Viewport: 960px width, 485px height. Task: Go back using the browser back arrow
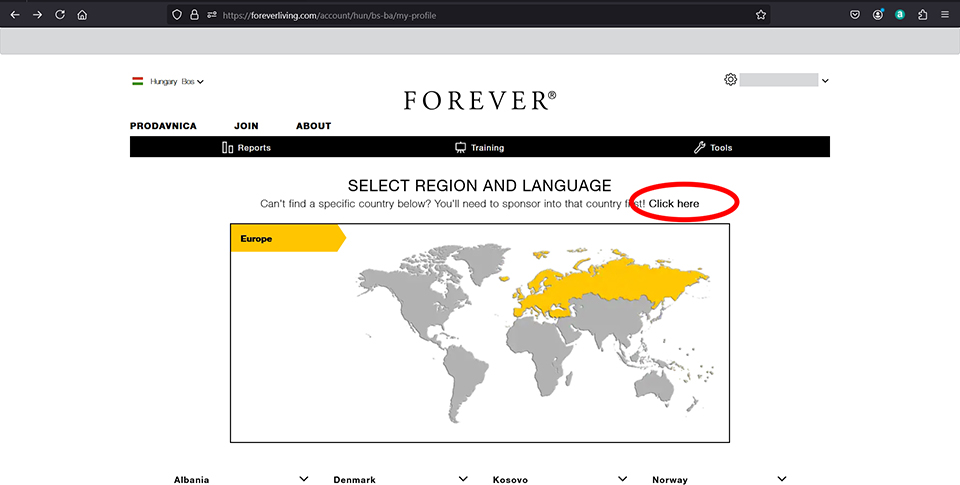(x=15, y=15)
